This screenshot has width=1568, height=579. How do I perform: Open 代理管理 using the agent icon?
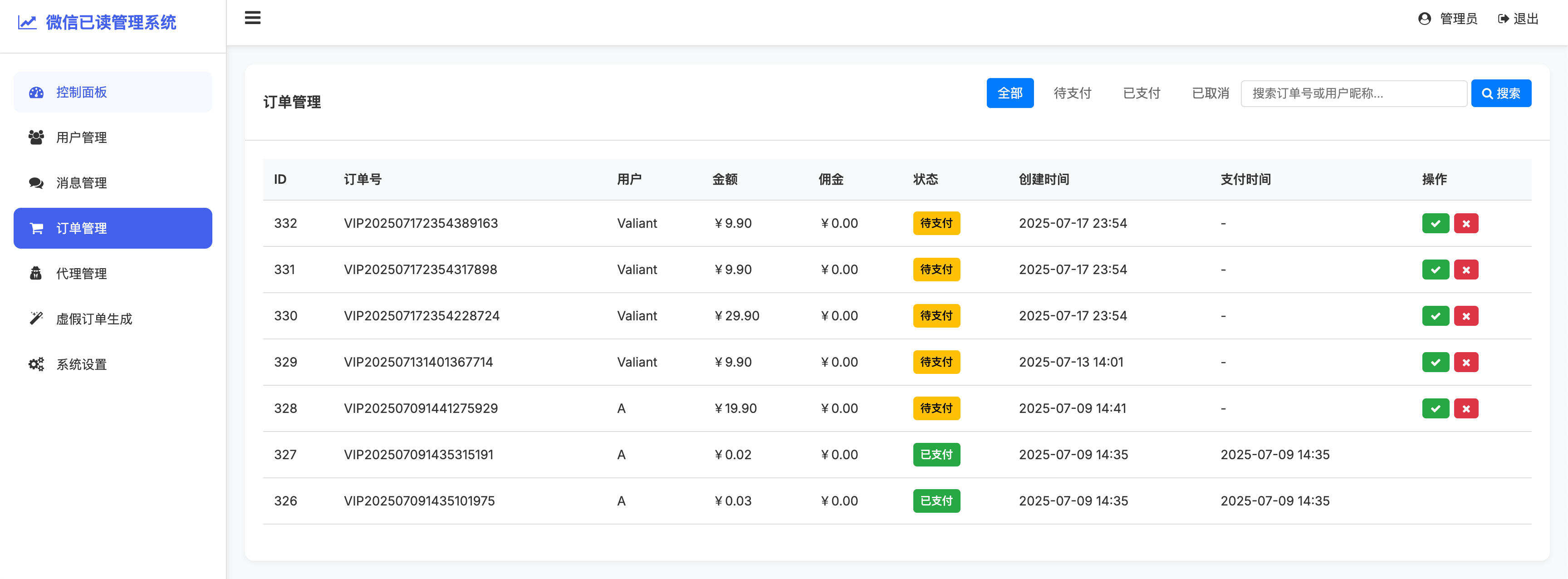click(35, 273)
